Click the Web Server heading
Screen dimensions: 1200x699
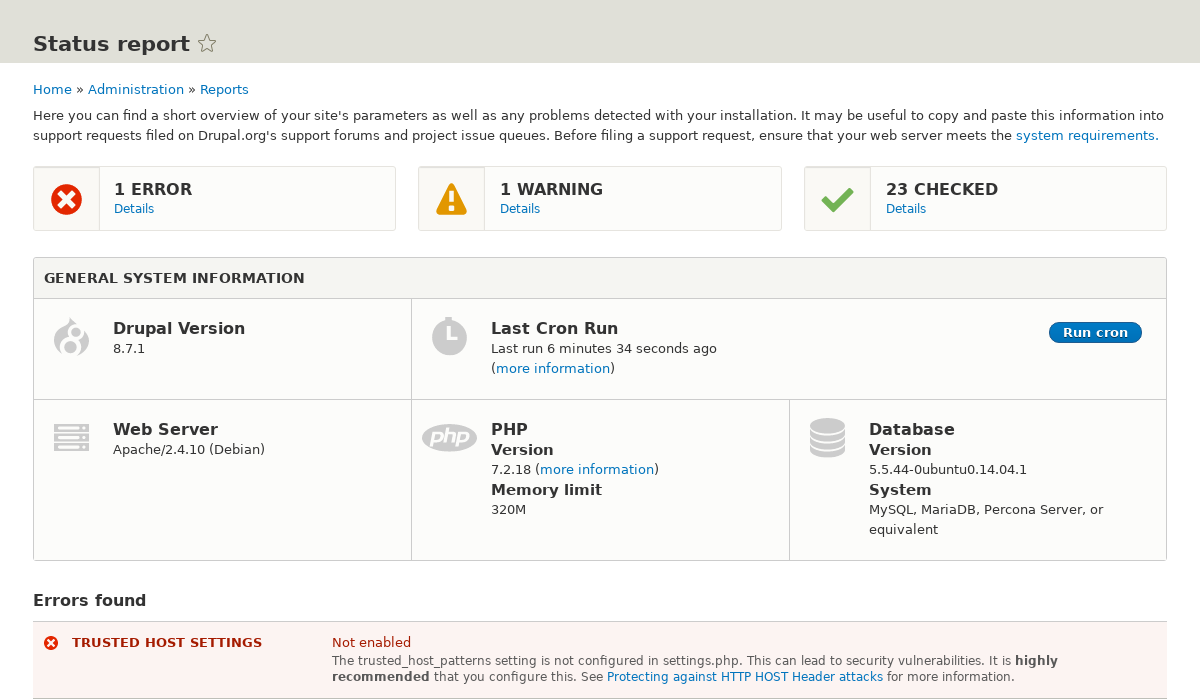165,429
